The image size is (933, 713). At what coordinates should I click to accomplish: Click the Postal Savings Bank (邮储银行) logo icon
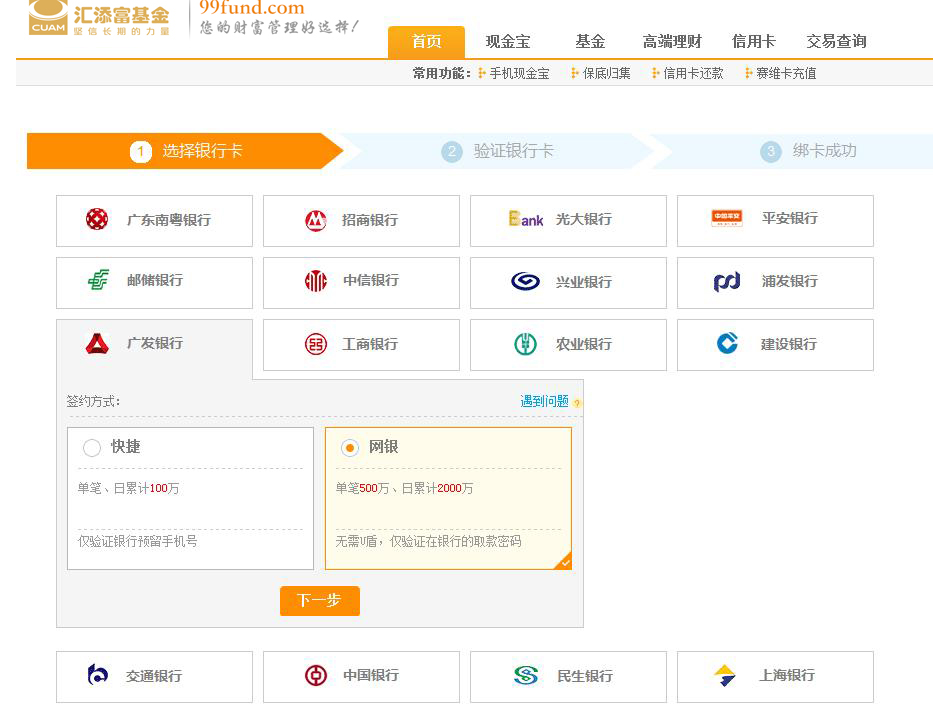[98, 281]
